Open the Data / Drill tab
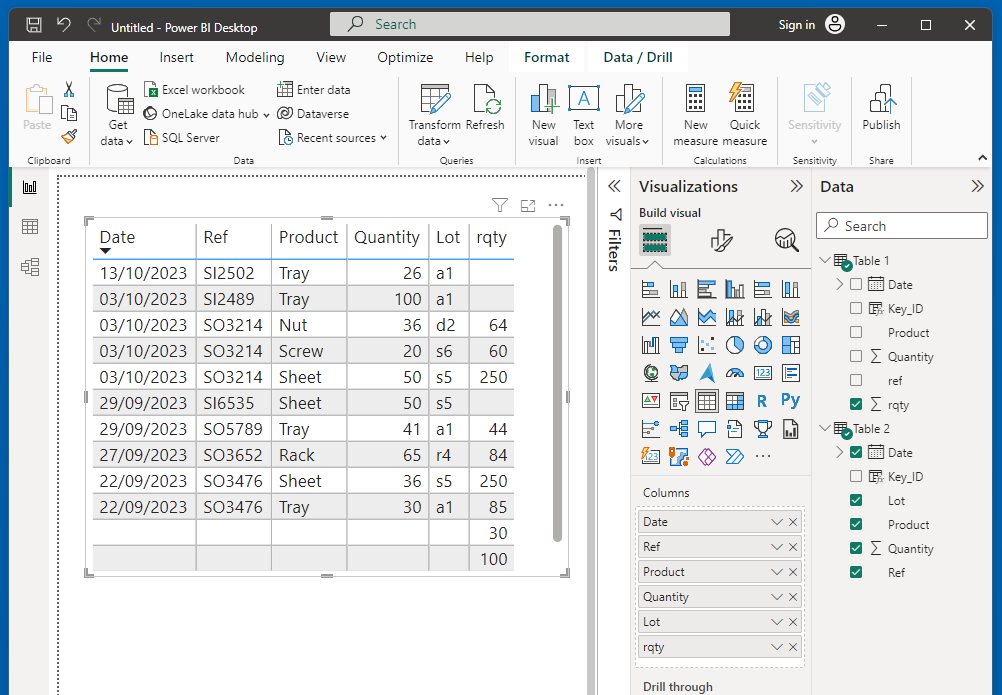This screenshot has height=695, width=1002. (x=638, y=57)
